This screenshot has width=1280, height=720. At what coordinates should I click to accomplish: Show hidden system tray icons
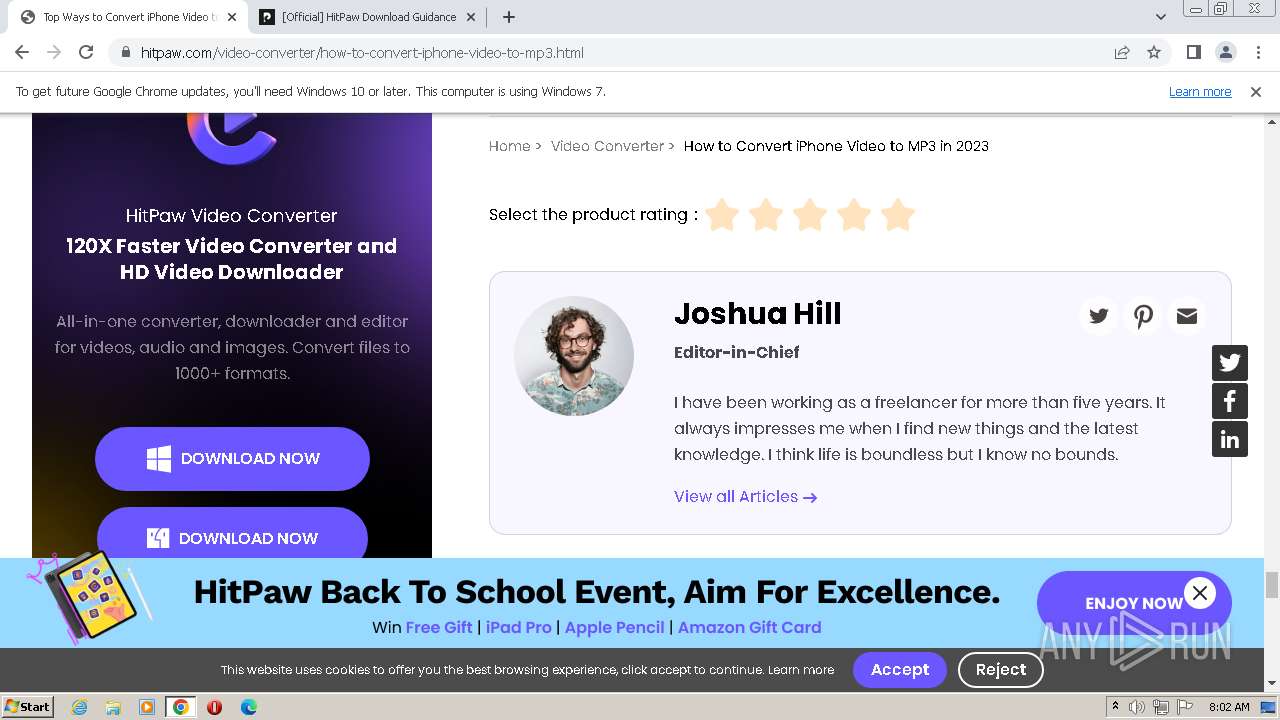[x=1115, y=707]
